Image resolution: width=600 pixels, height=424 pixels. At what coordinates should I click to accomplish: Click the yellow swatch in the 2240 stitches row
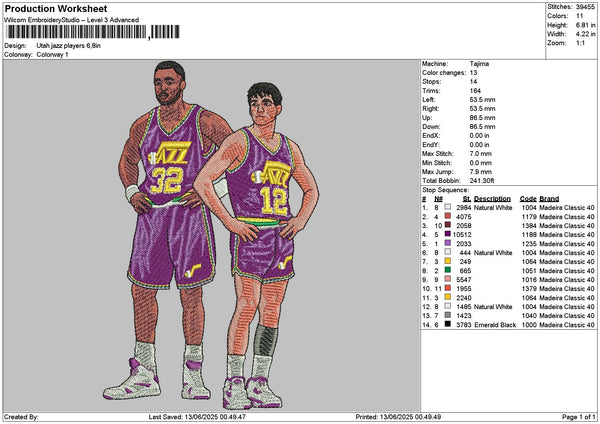448,297
